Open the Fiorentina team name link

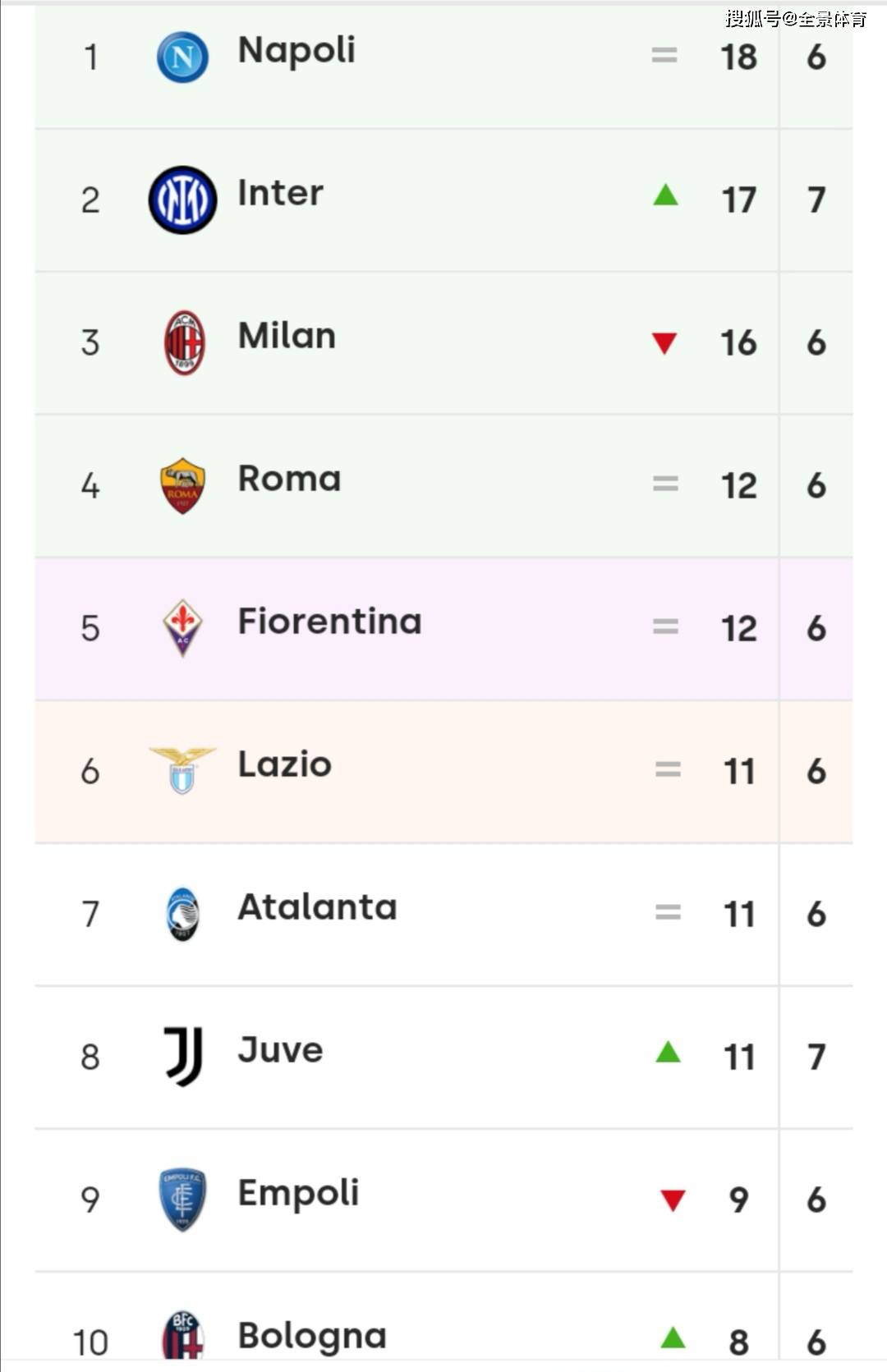pos(329,622)
